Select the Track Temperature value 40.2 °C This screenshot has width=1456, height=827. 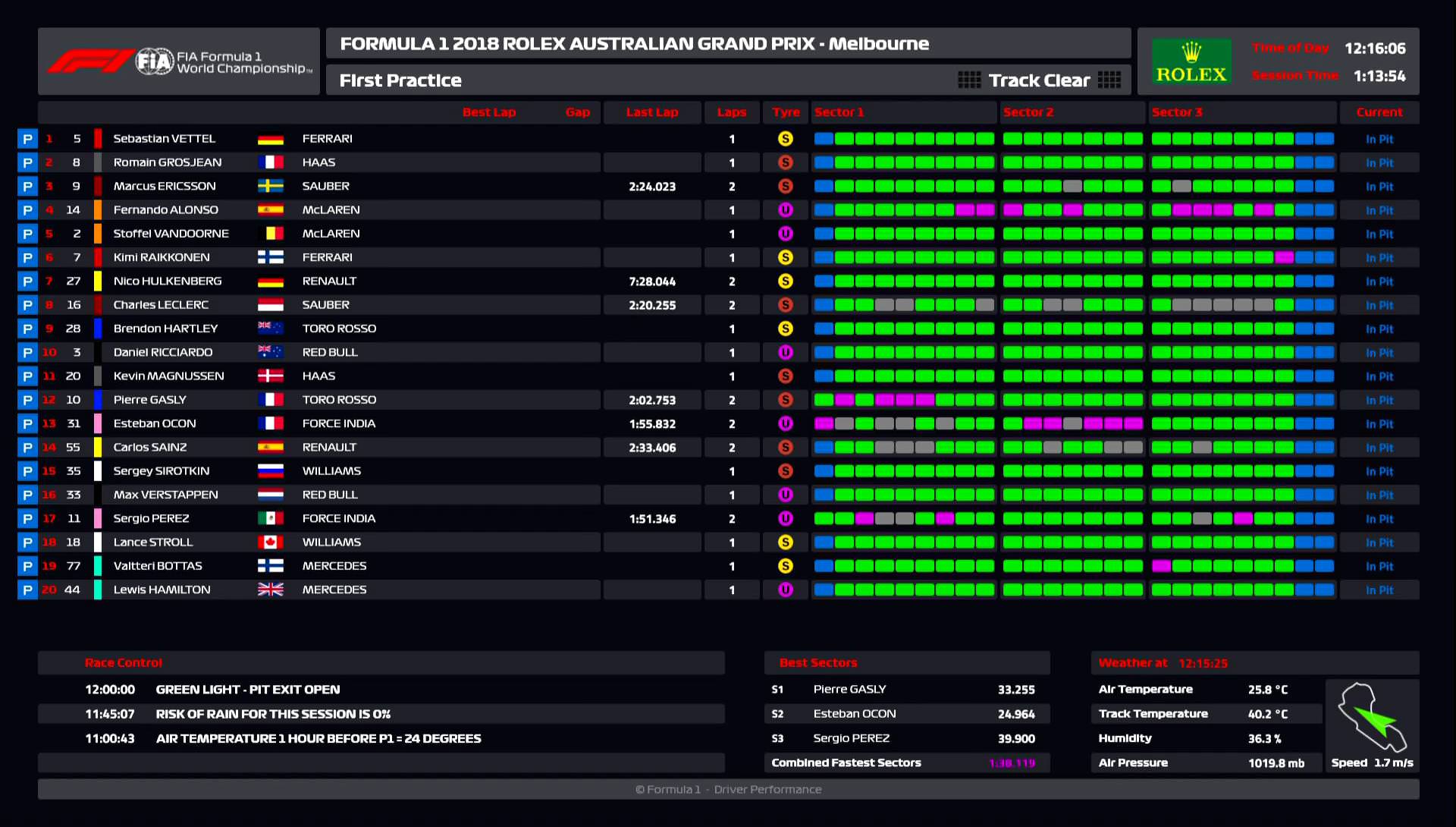click(1268, 714)
